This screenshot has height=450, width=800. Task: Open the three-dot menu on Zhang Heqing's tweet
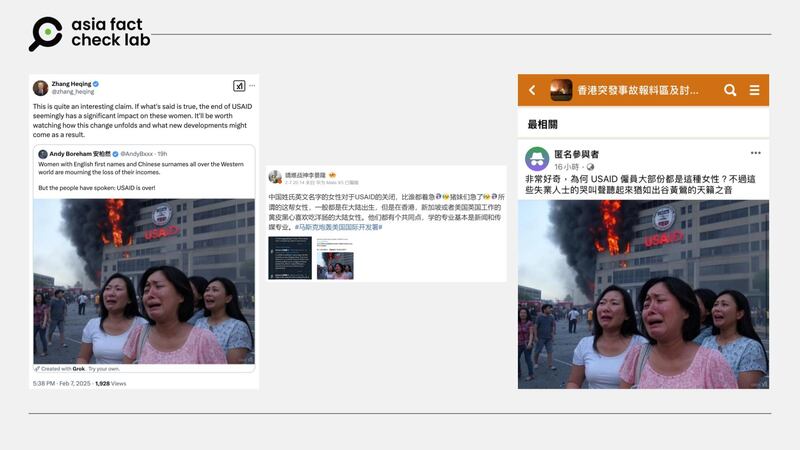(x=252, y=86)
